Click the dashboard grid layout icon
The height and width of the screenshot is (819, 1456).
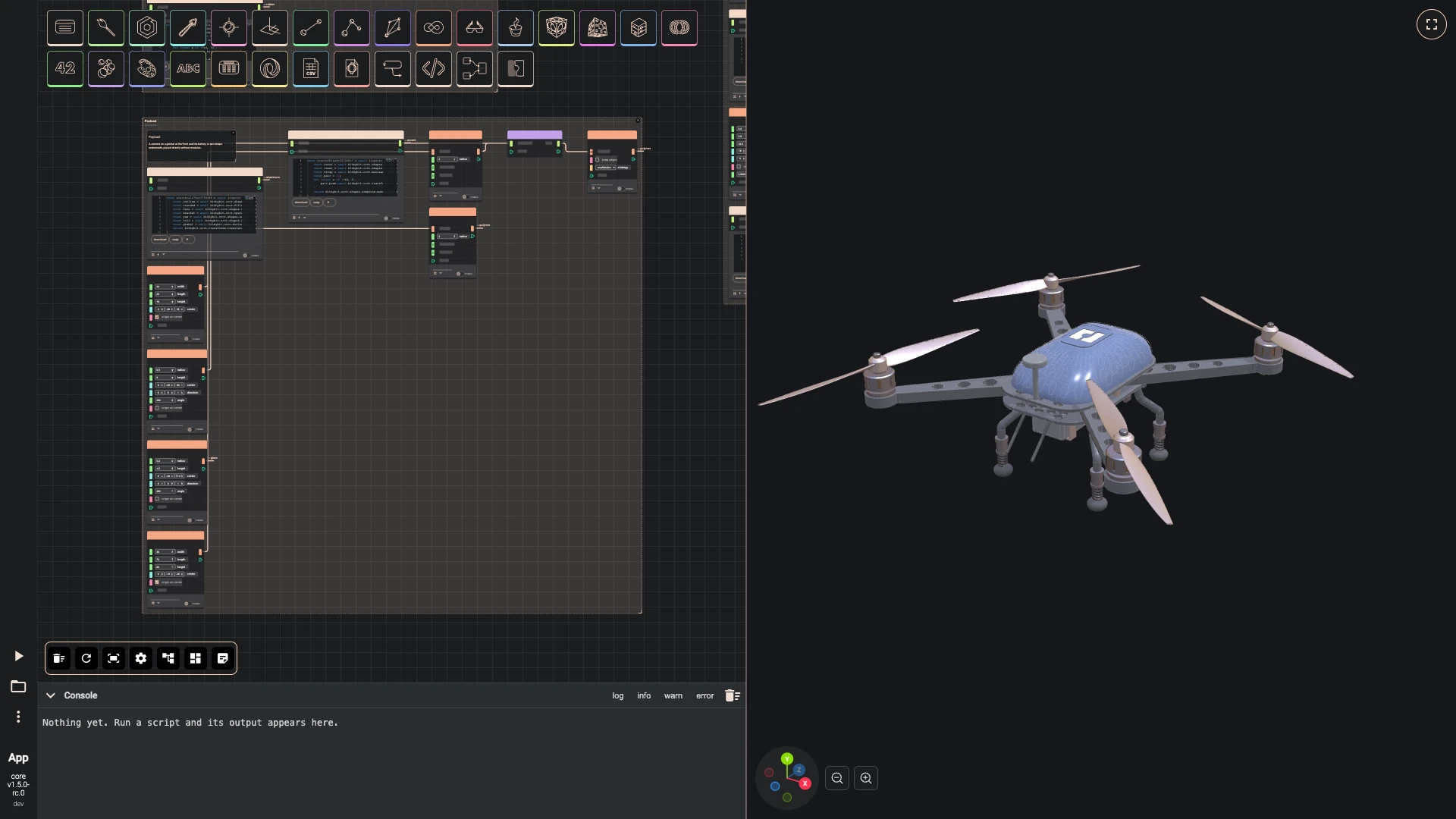coord(196,658)
